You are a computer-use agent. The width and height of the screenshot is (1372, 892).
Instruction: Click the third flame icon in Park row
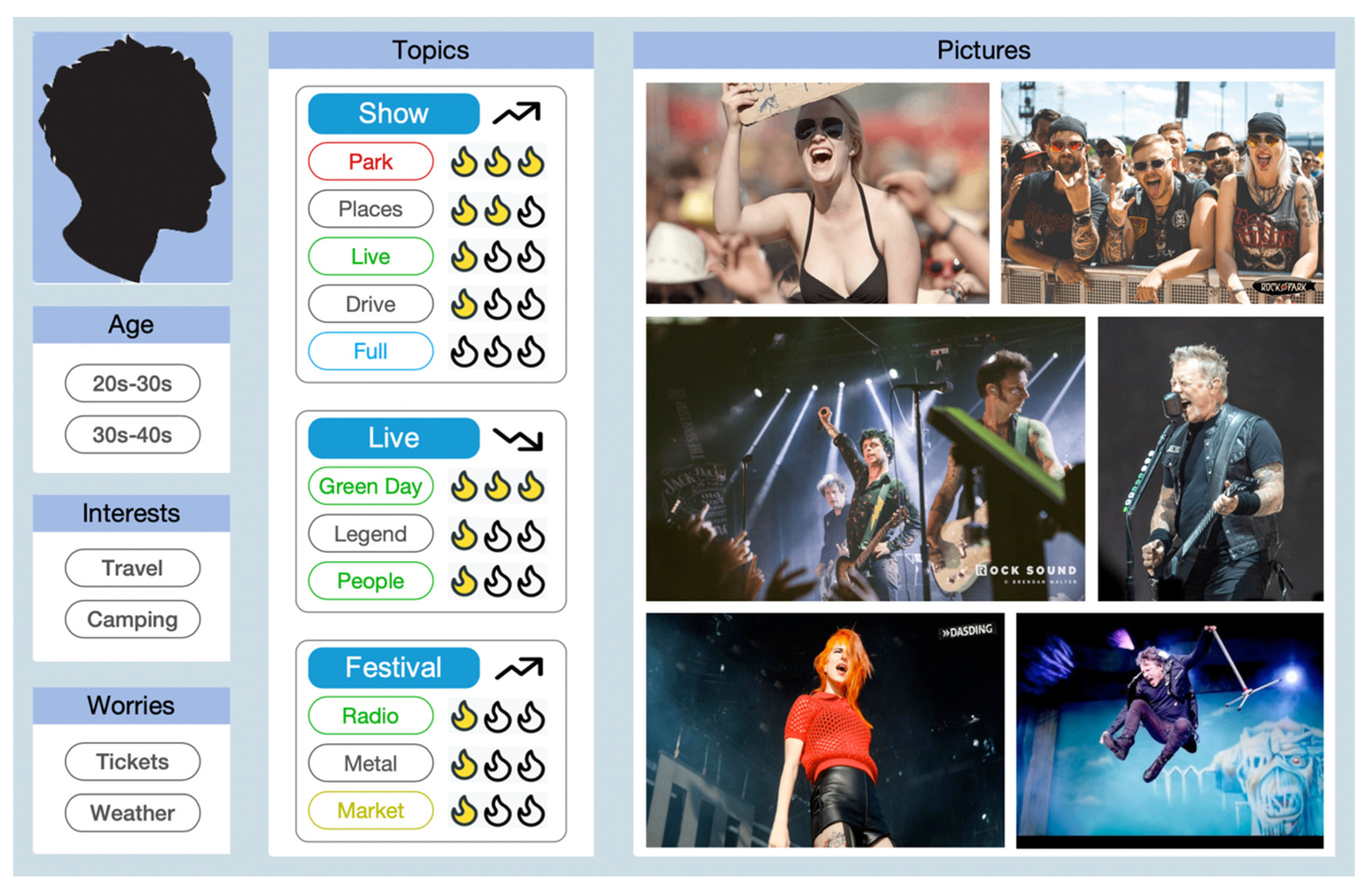(x=530, y=162)
